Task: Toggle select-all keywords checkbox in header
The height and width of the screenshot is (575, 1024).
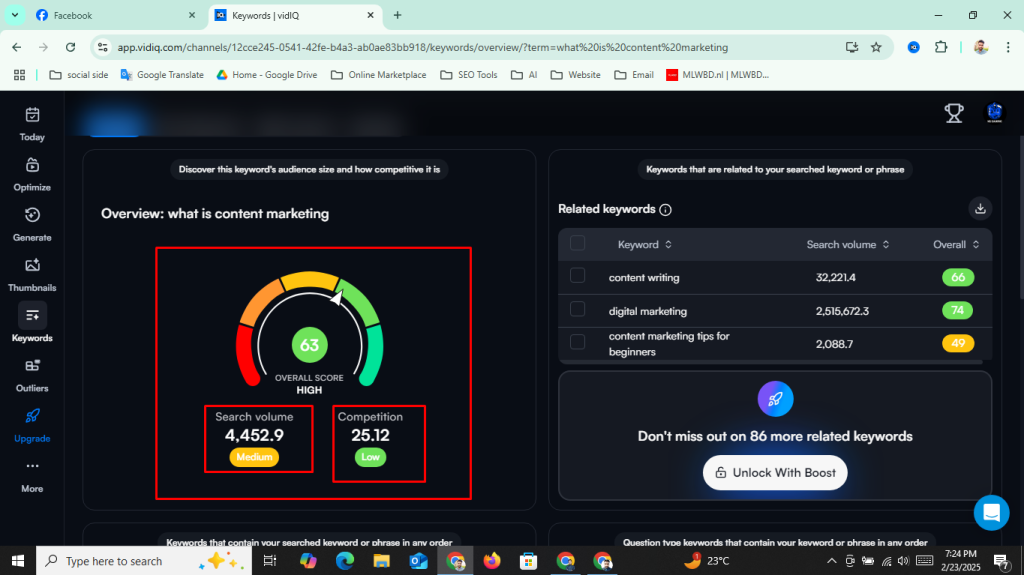Action: (x=577, y=243)
